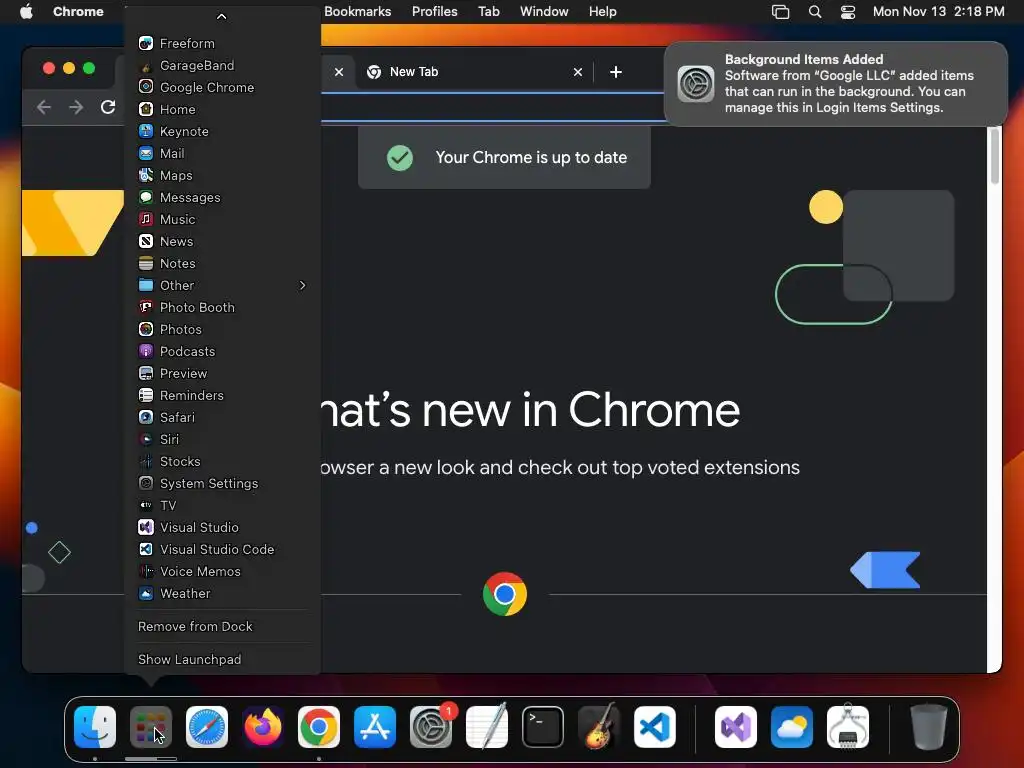Launch GarageBand guitar icon in the Dock

pos(599,726)
